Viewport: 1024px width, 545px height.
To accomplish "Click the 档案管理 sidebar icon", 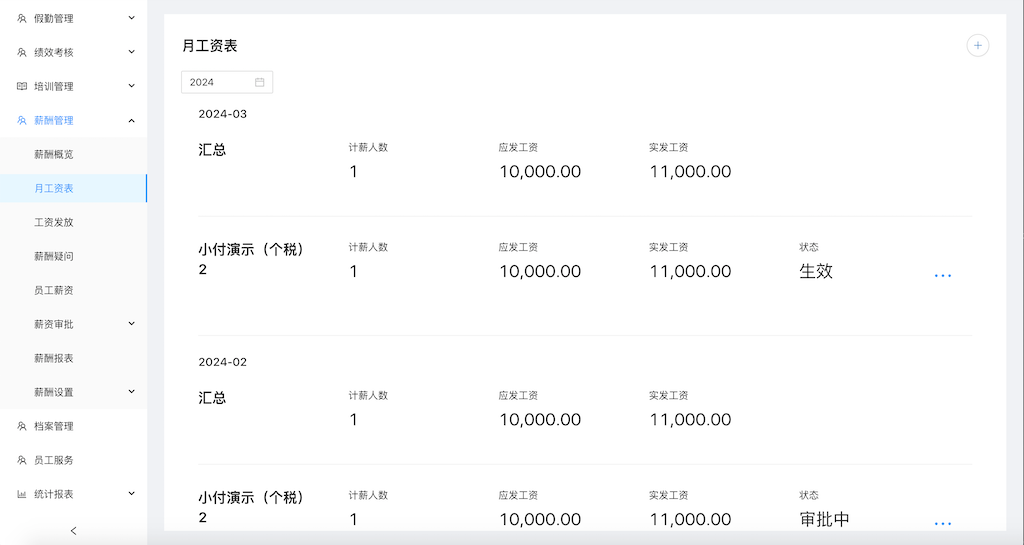I will point(22,426).
